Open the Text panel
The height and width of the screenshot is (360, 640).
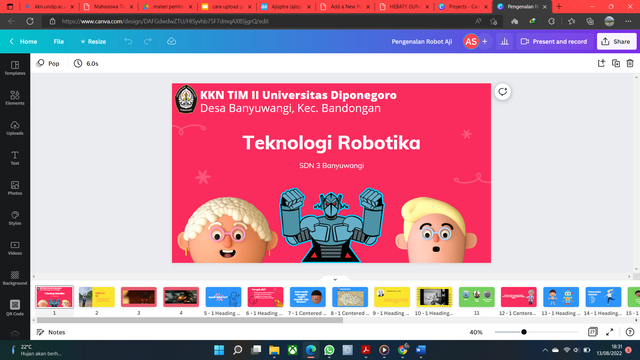(15, 158)
